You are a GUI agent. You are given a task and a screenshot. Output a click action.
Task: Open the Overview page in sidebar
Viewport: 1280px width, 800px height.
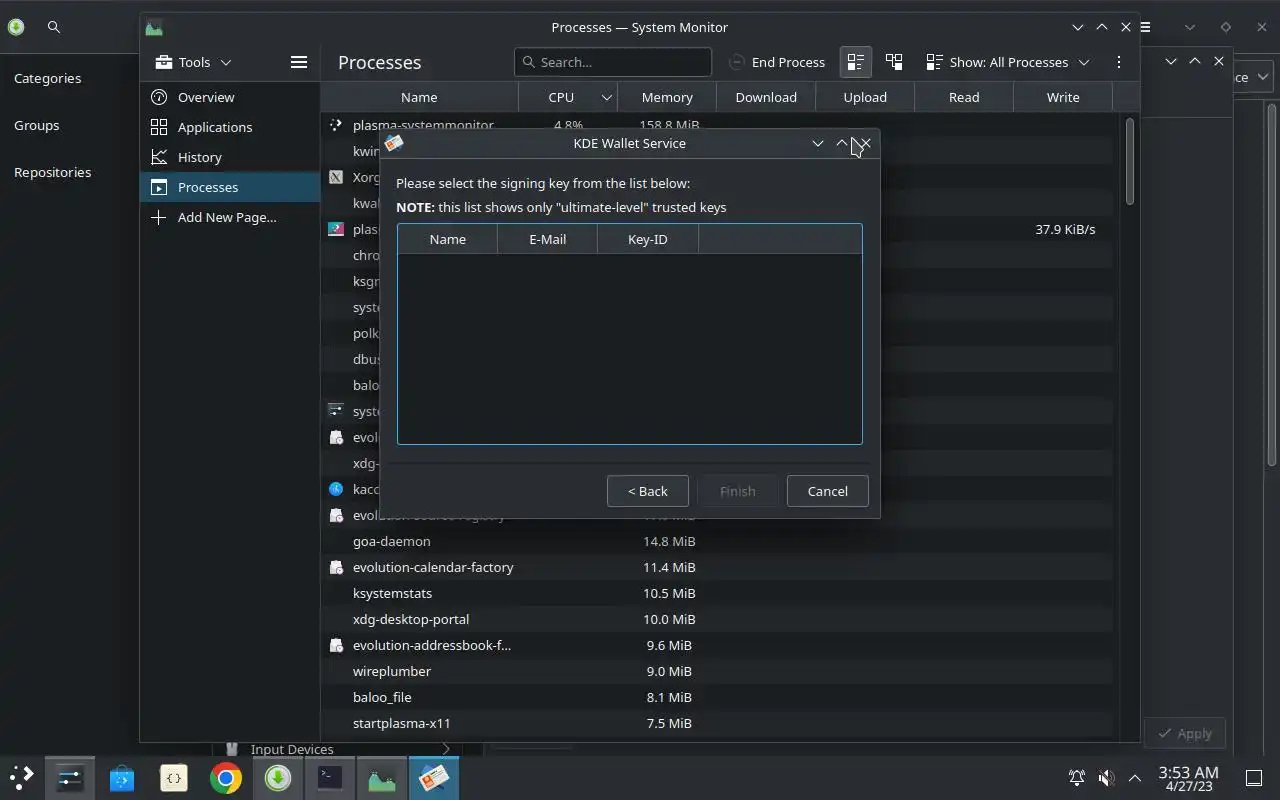[x=229, y=97]
